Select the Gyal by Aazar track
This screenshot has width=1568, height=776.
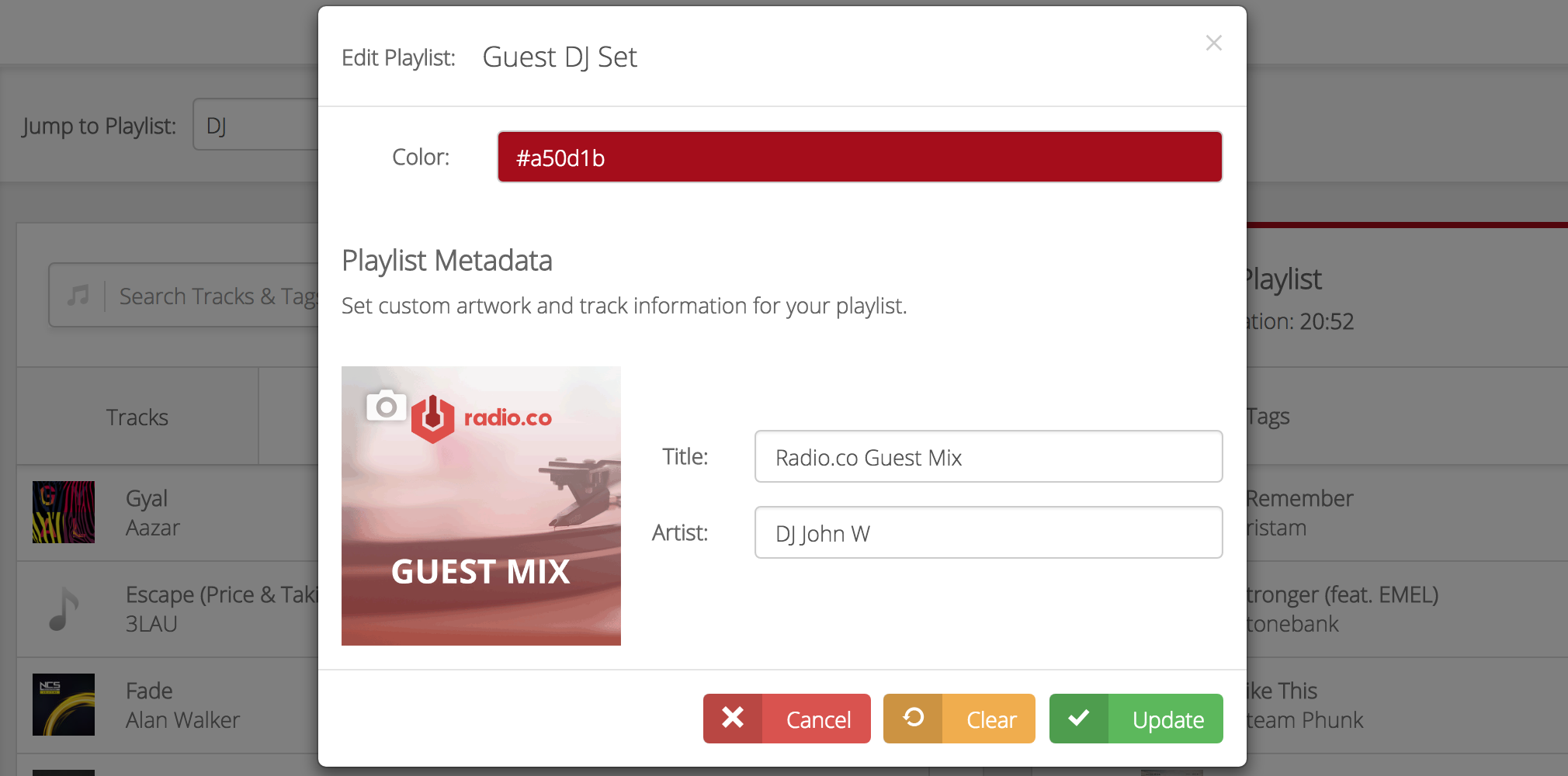(x=168, y=513)
